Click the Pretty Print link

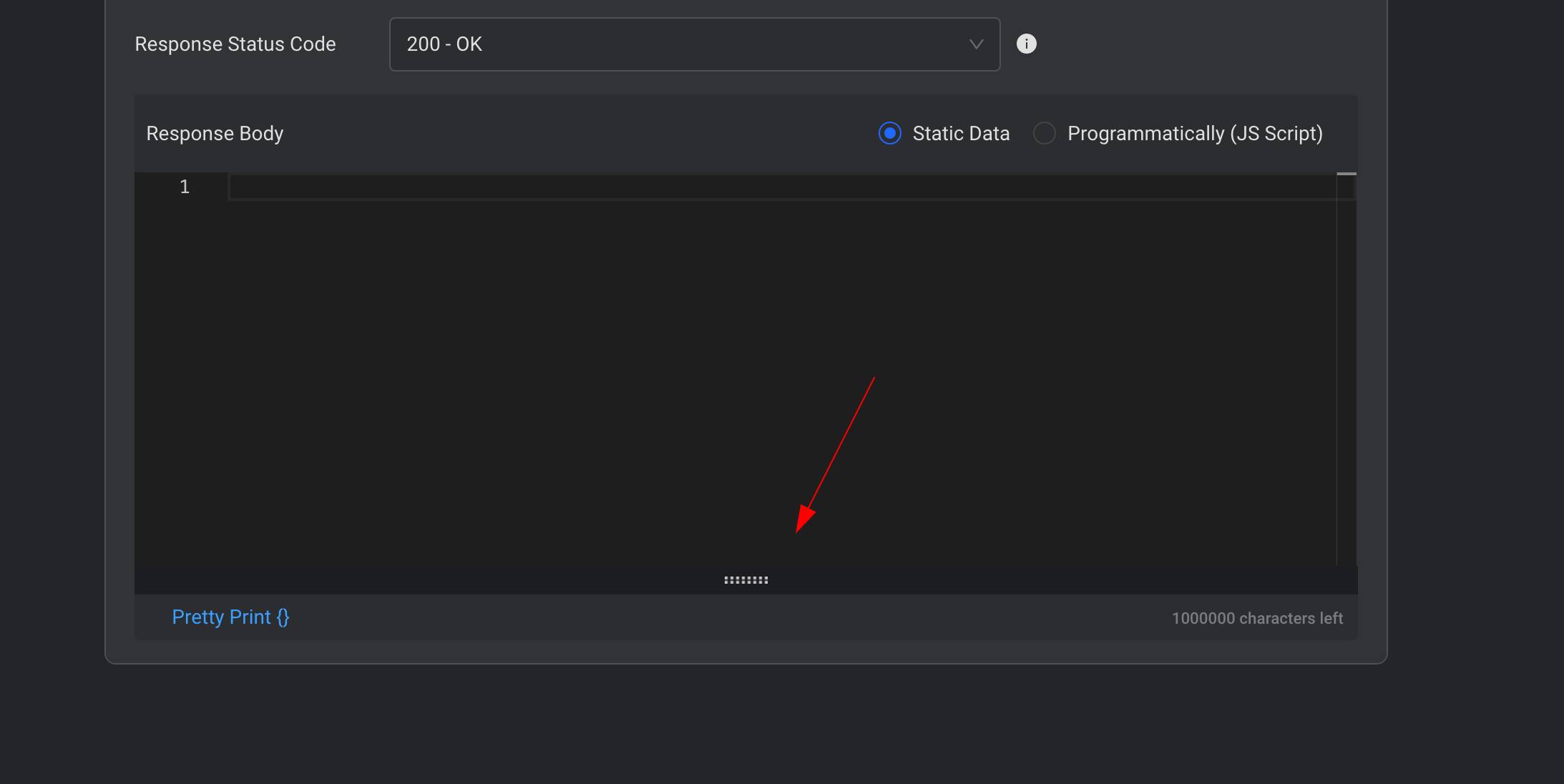click(221, 617)
